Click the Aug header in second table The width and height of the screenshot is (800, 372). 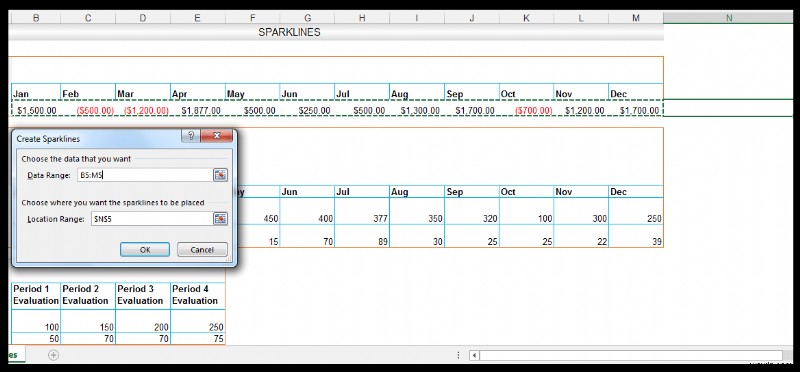[x=417, y=192]
